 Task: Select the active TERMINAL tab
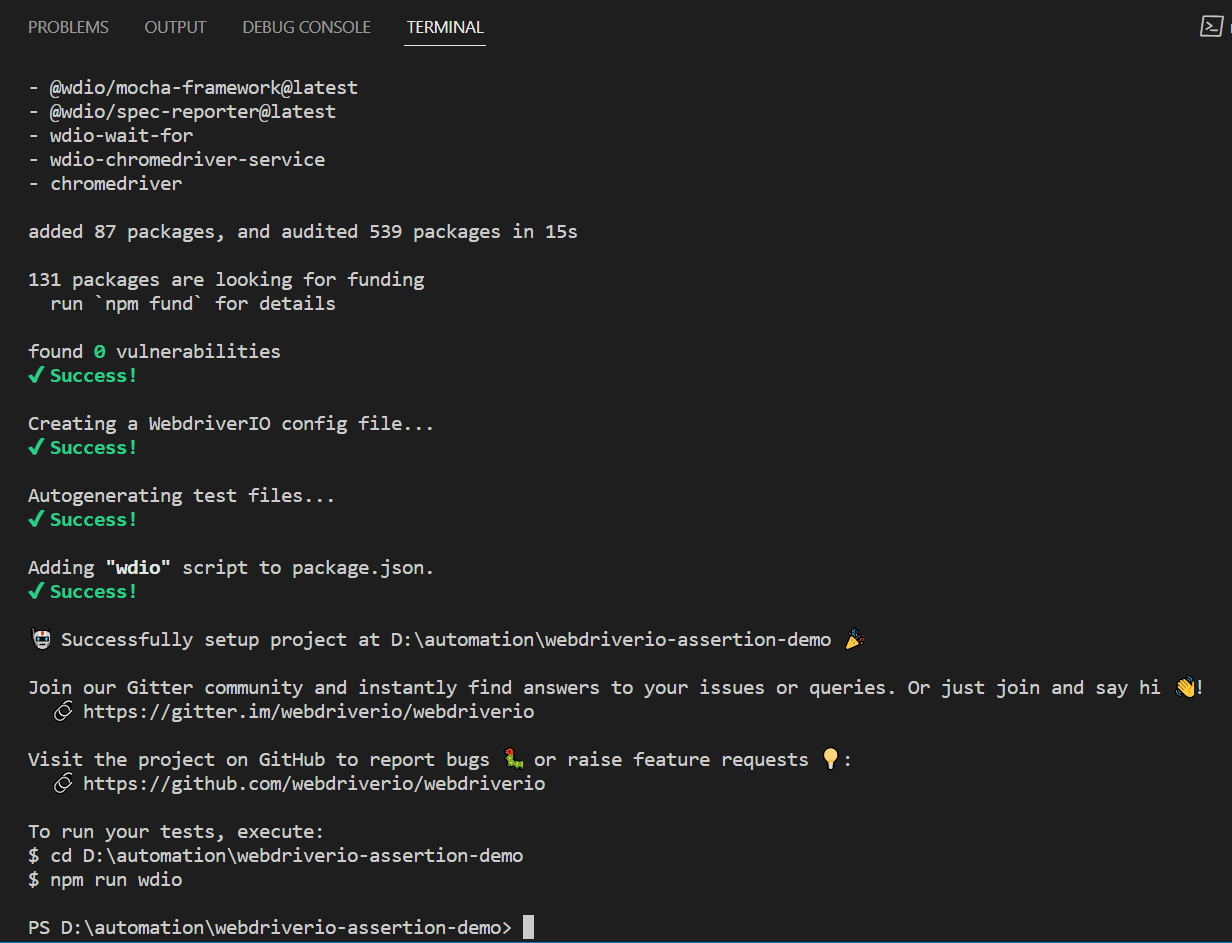(444, 27)
